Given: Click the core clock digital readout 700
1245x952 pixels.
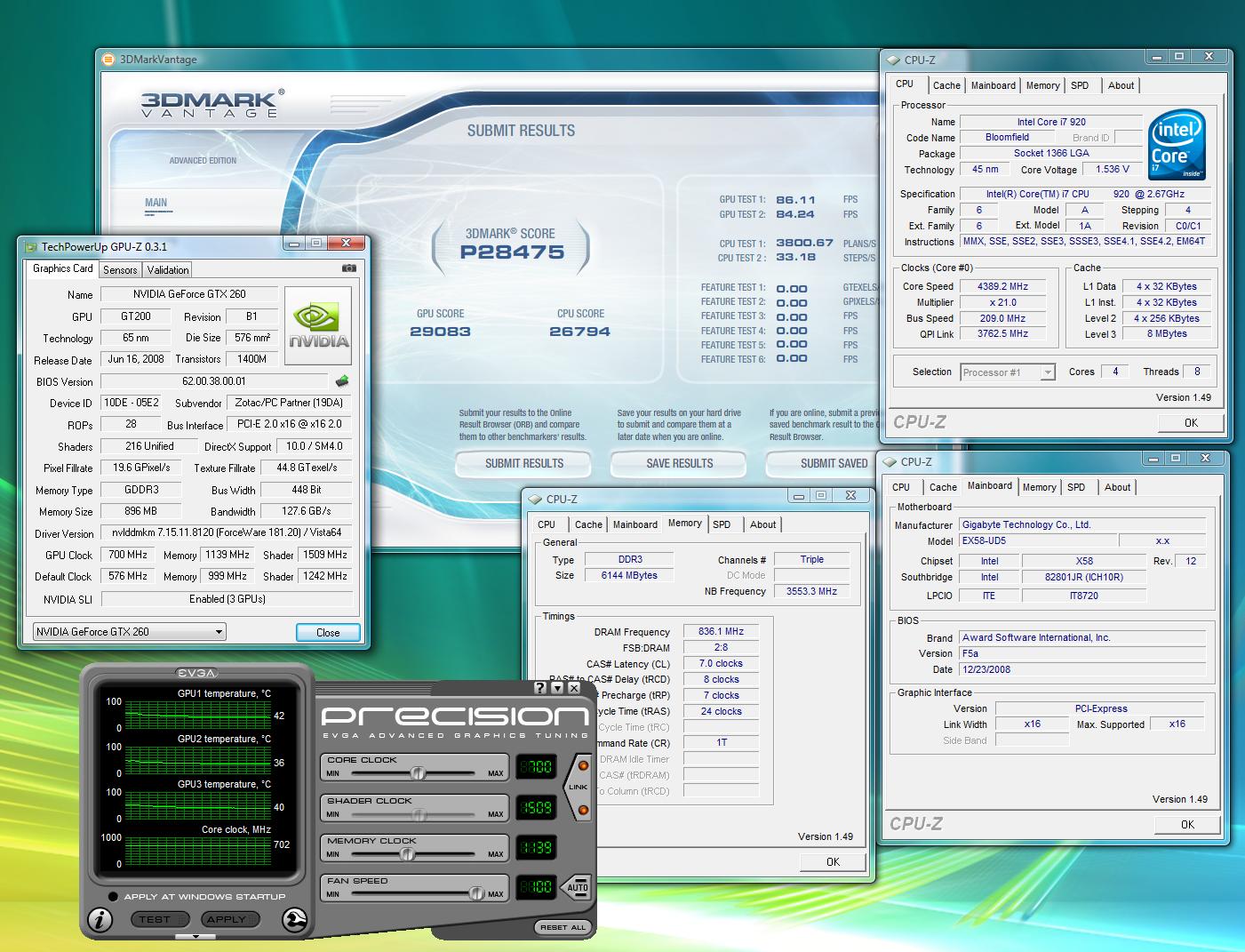Looking at the screenshot, I should [536, 766].
